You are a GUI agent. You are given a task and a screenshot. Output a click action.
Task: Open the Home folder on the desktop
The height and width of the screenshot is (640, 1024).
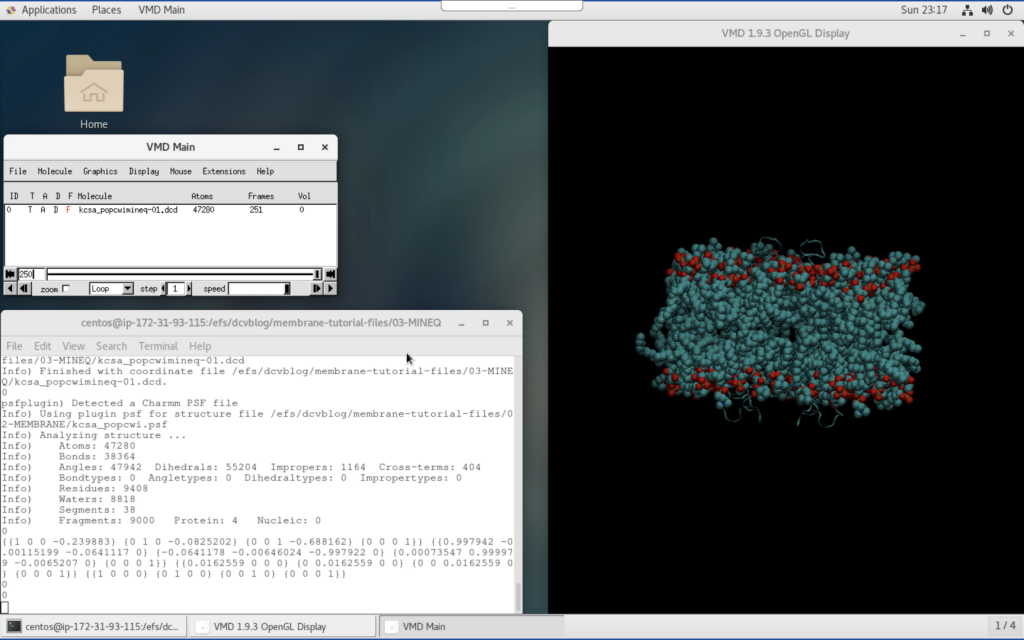(93, 91)
